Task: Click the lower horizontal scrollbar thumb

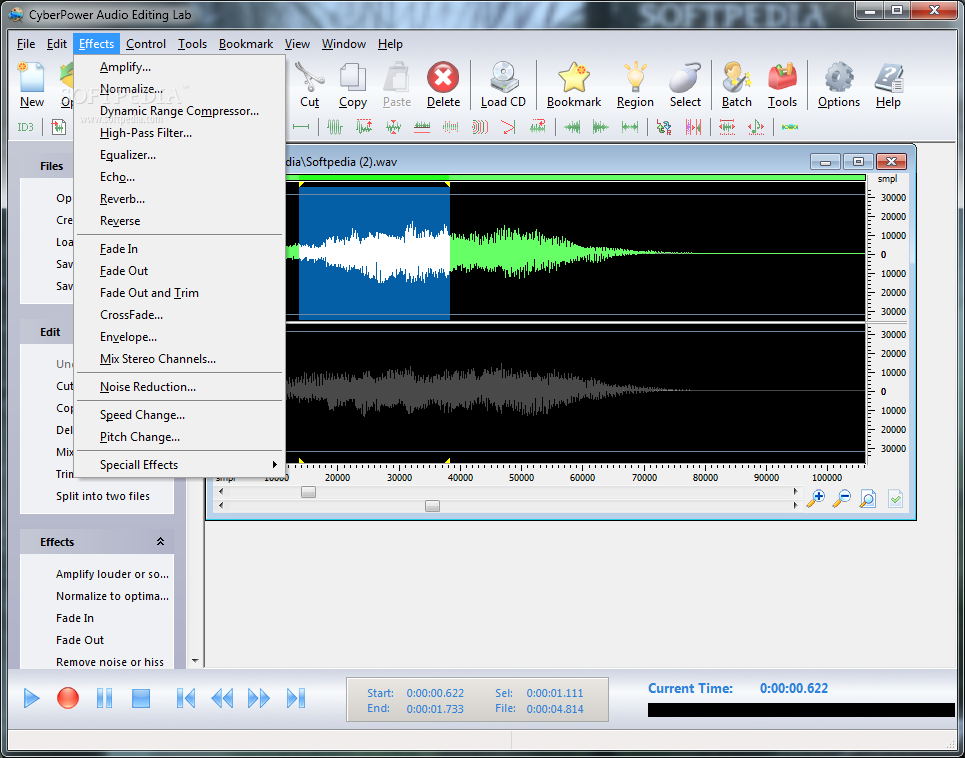Action: pyautogui.click(x=433, y=506)
